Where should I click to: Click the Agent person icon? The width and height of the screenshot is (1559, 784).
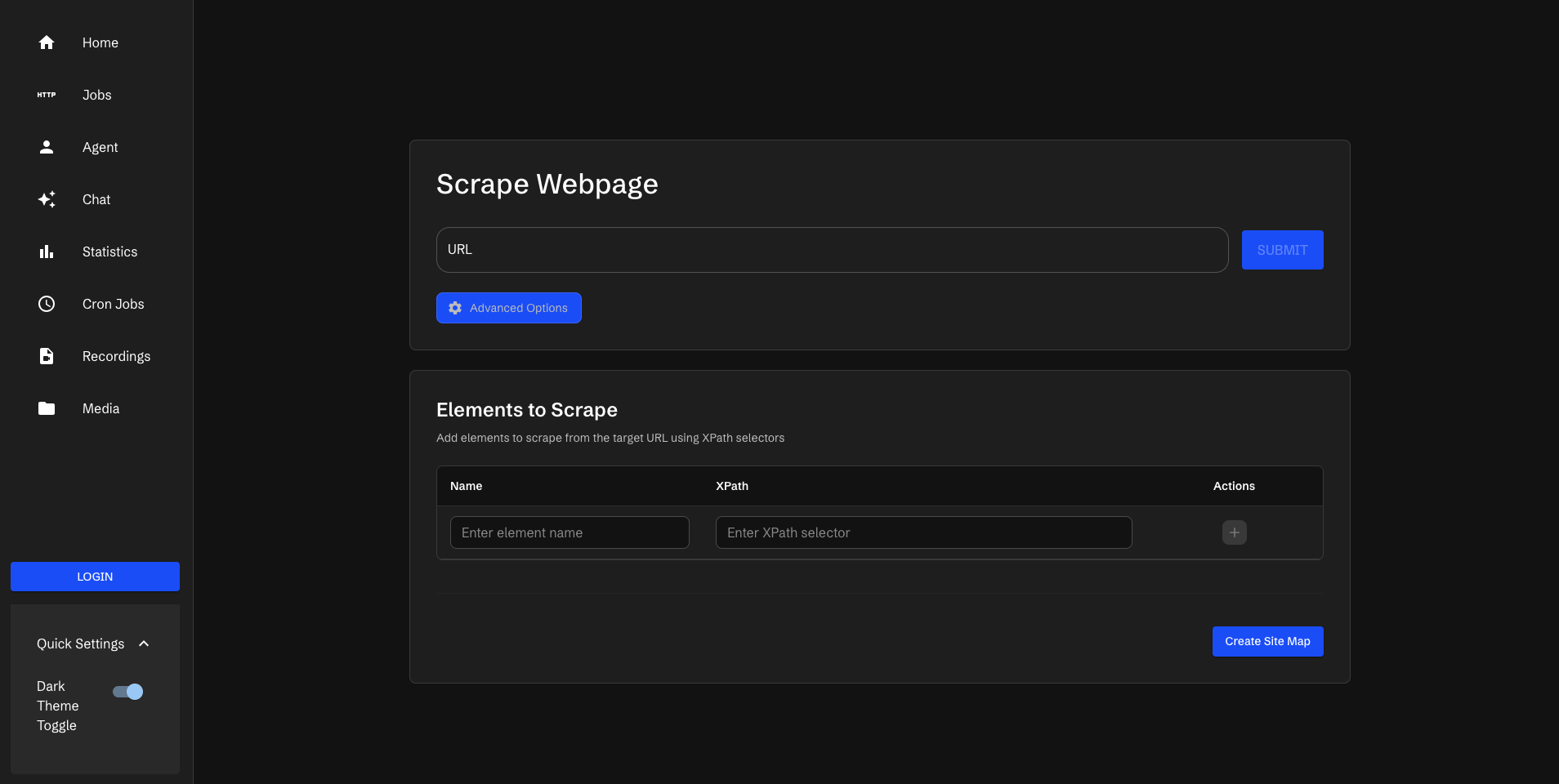click(x=47, y=147)
